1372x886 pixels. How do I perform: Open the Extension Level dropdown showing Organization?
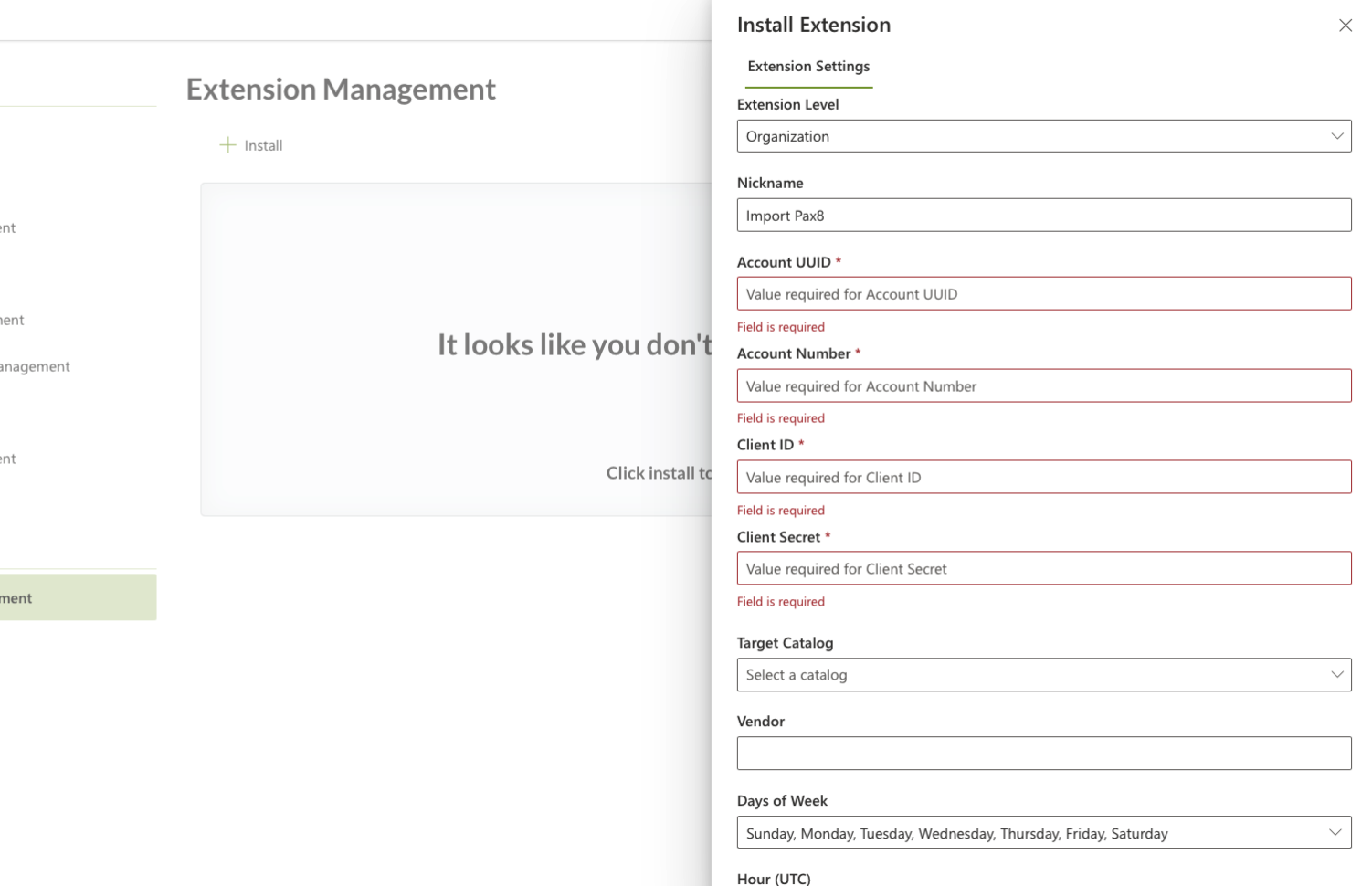[1044, 136]
